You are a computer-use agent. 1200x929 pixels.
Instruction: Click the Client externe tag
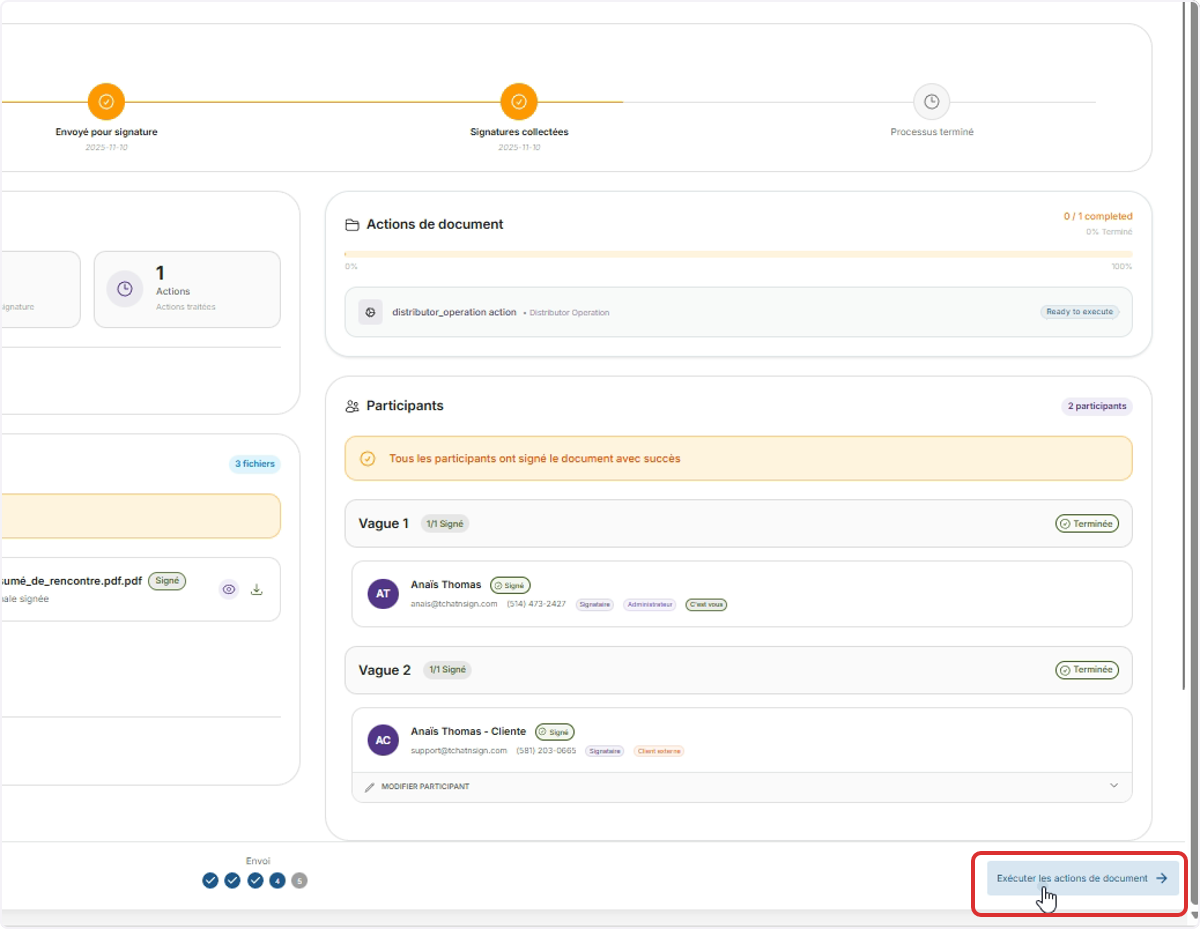coord(659,751)
